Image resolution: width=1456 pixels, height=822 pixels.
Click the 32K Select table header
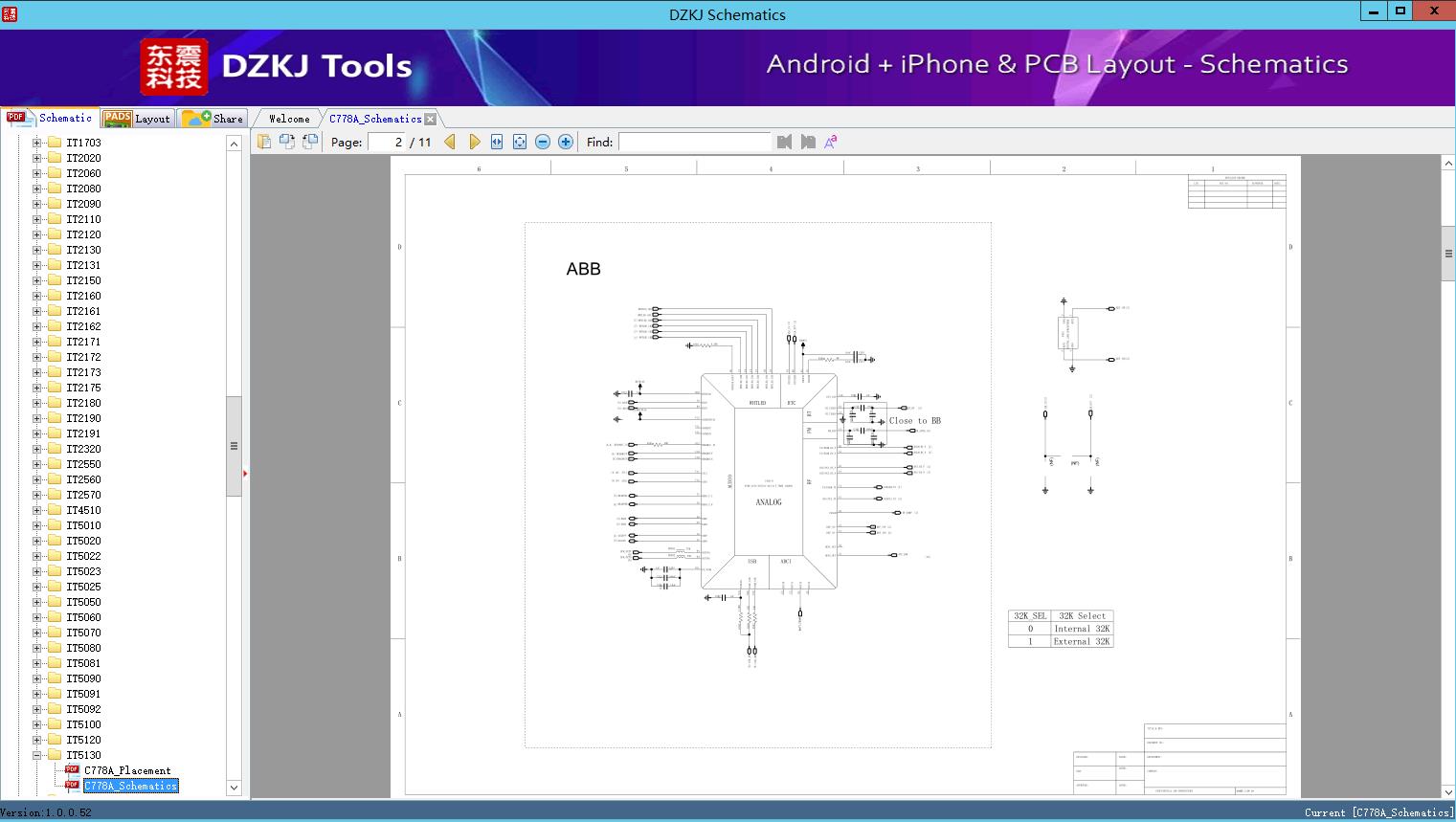[1082, 615]
